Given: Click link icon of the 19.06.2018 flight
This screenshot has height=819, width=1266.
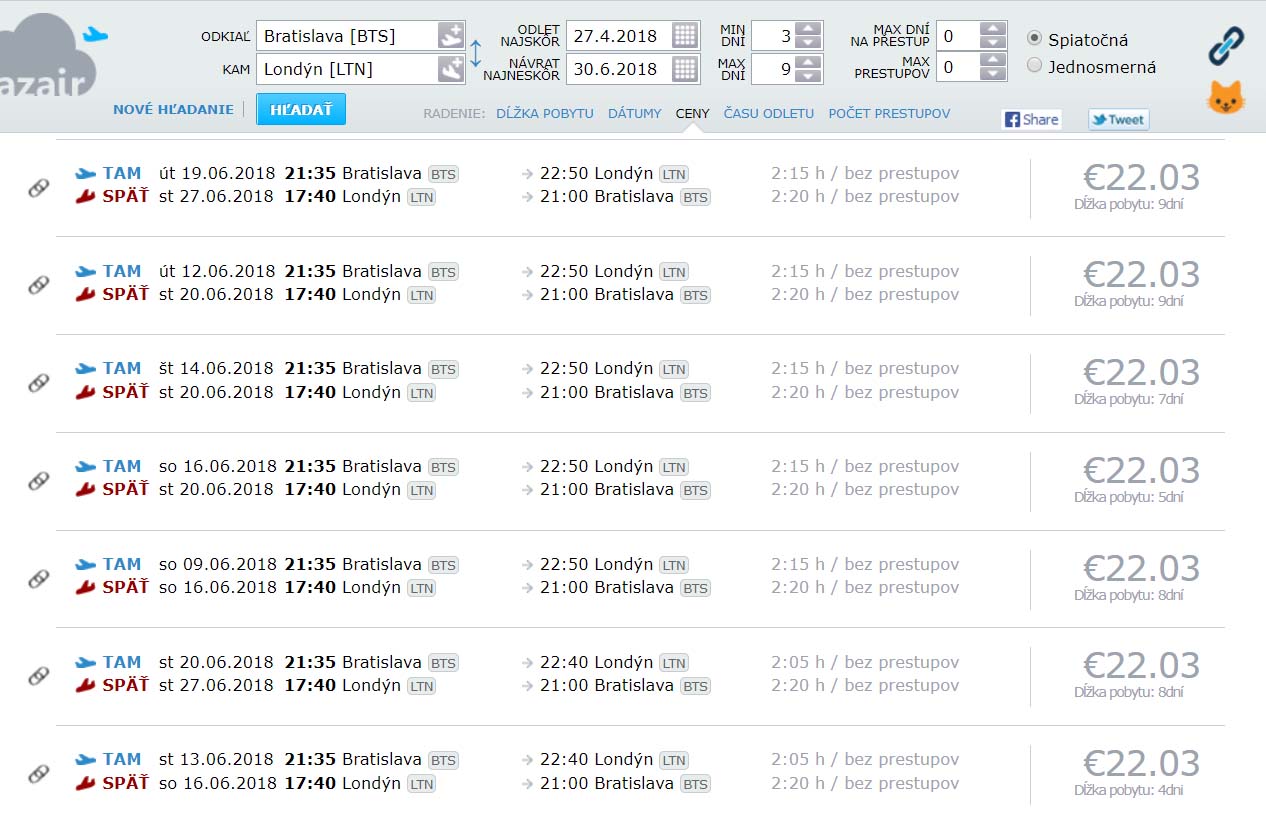Looking at the screenshot, I should [x=38, y=187].
